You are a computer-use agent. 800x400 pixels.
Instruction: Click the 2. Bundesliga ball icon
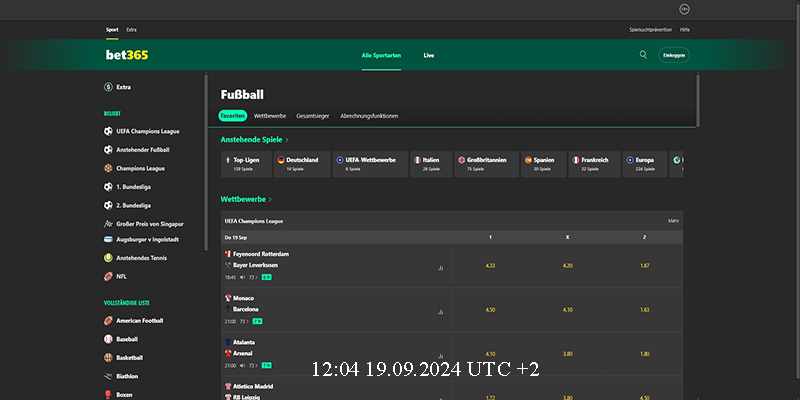(108, 205)
